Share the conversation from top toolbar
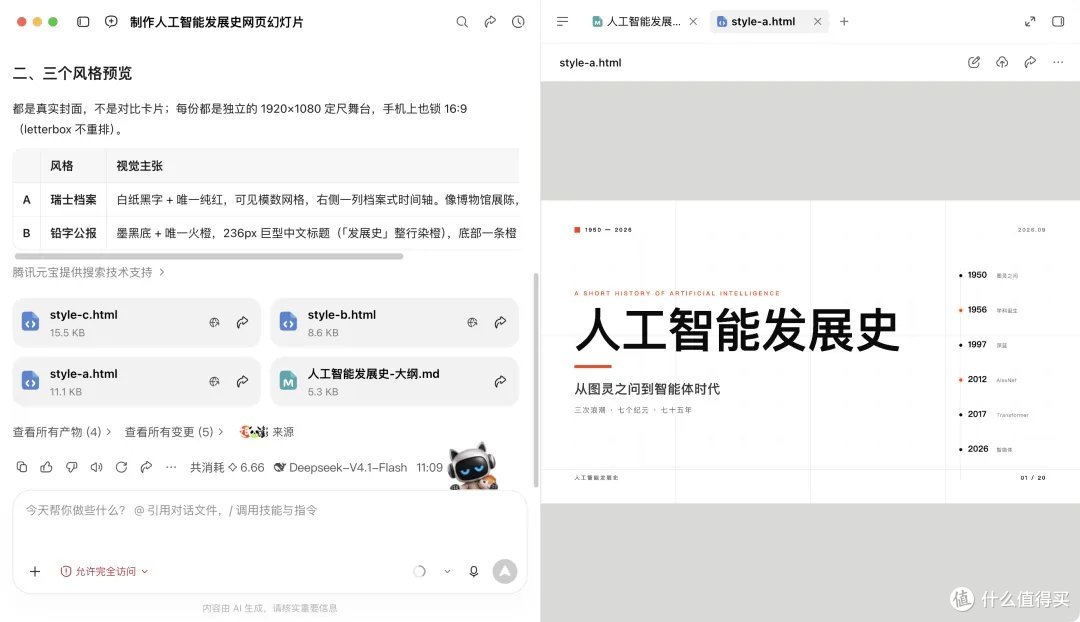 490,22
